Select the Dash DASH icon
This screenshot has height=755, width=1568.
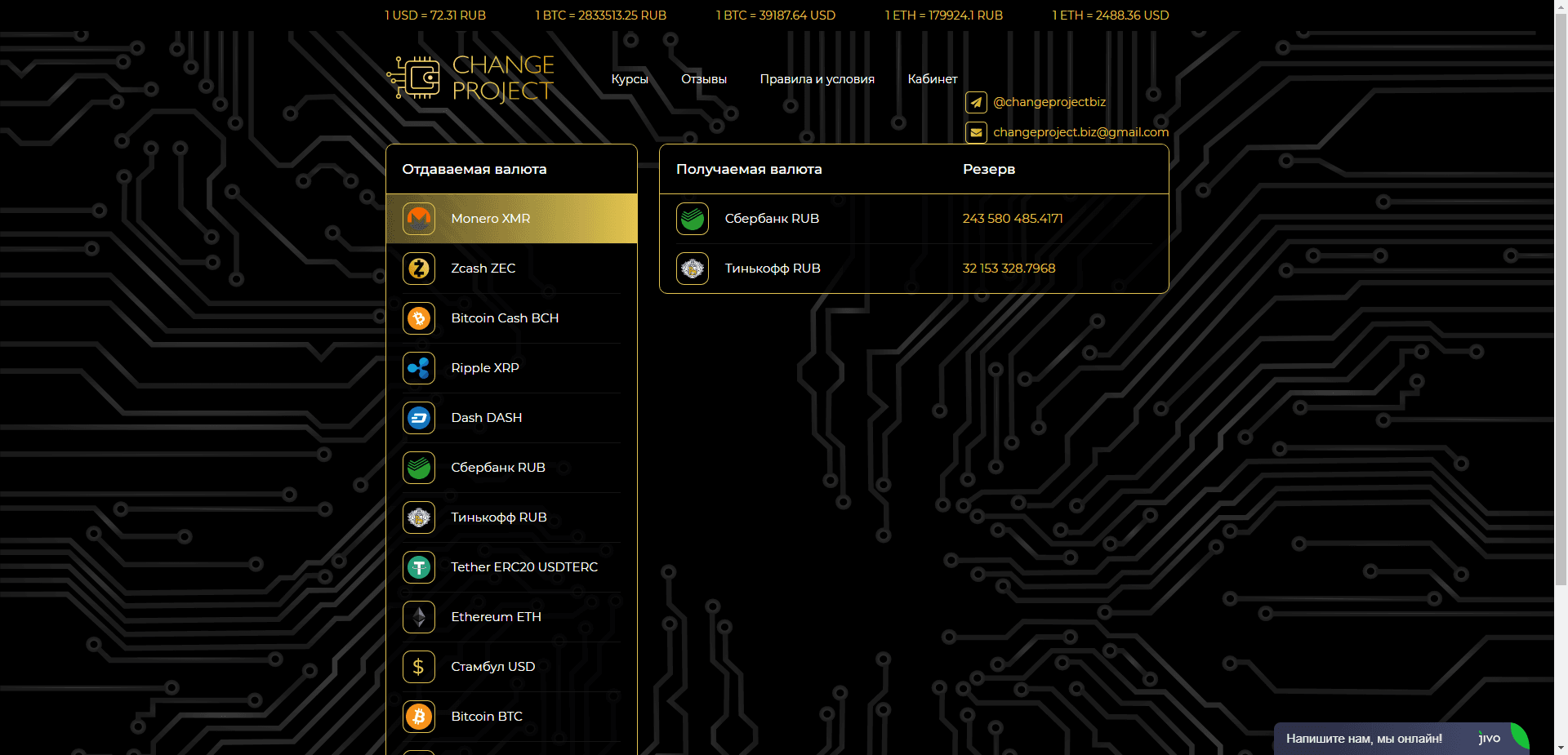(419, 418)
